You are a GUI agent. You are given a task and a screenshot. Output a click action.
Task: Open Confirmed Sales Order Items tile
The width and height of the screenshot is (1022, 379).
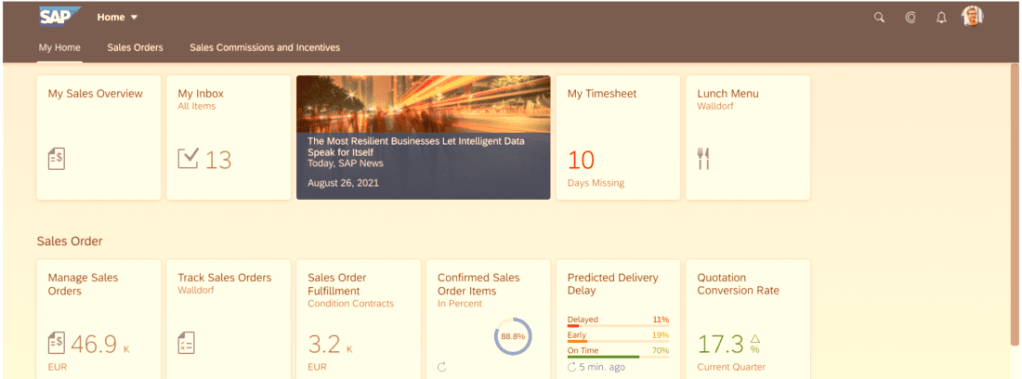pyautogui.click(x=488, y=319)
